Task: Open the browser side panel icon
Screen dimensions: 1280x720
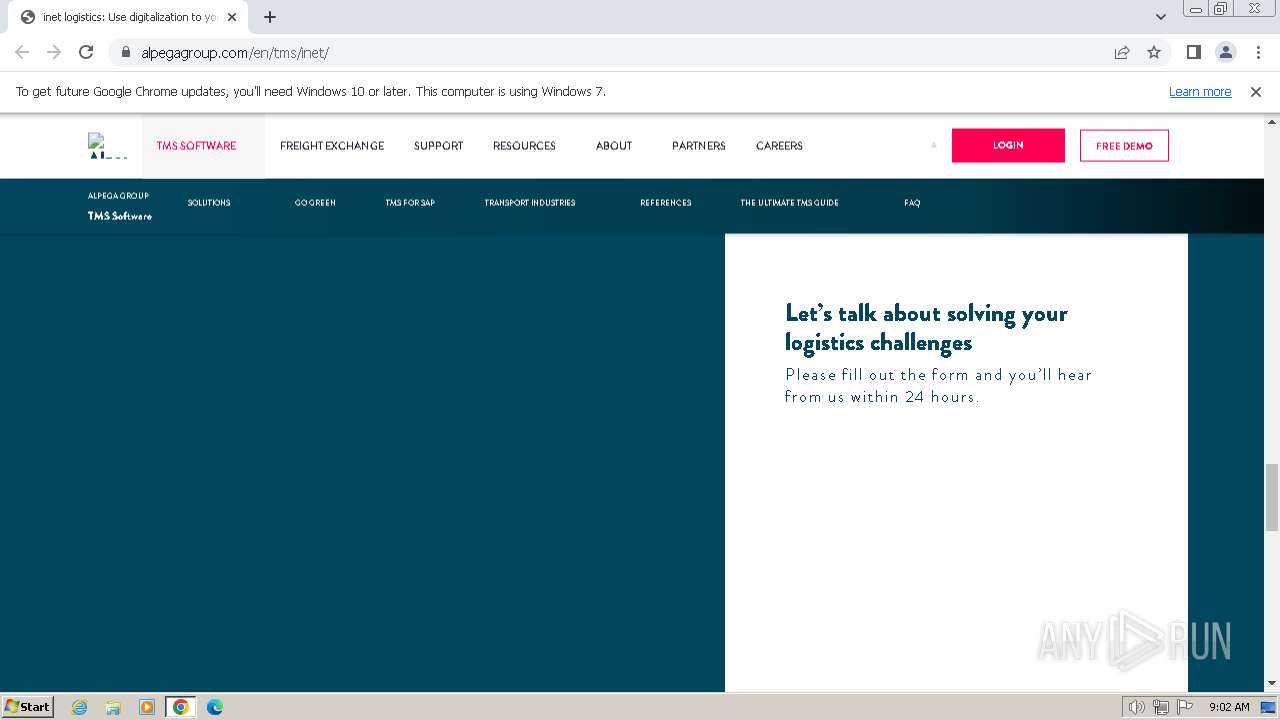Action: (x=1193, y=52)
